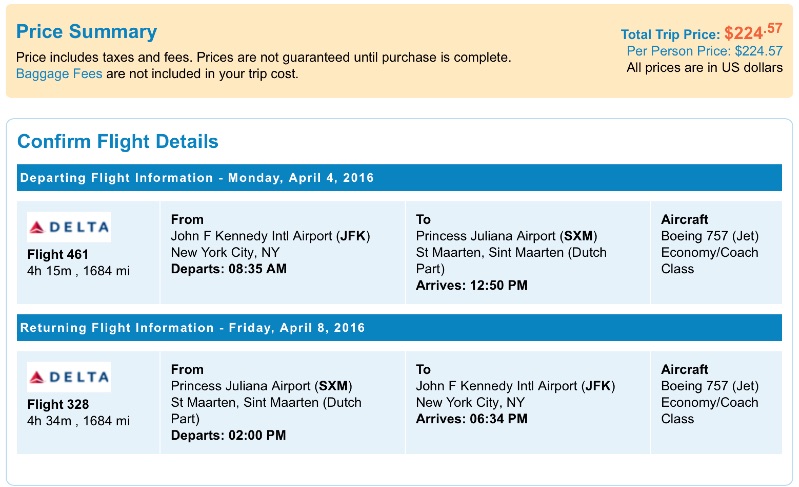Click the Confirm Flight Details heading
Image resolution: width=799 pixels, height=487 pixels.
pyautogui.click(x=118, y=141)
